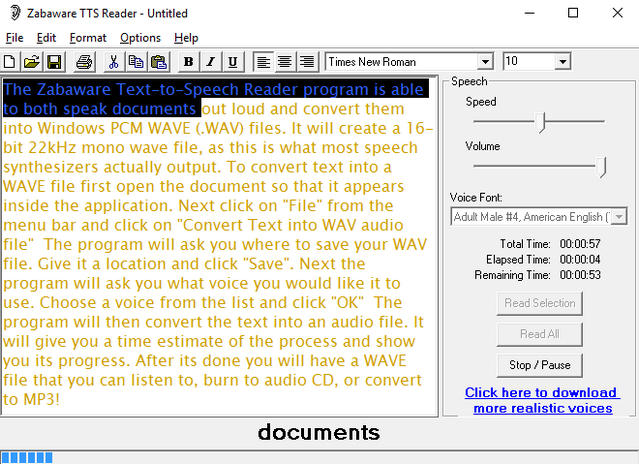
Task: Print the document via printer icon
Action: pos(84,62)
